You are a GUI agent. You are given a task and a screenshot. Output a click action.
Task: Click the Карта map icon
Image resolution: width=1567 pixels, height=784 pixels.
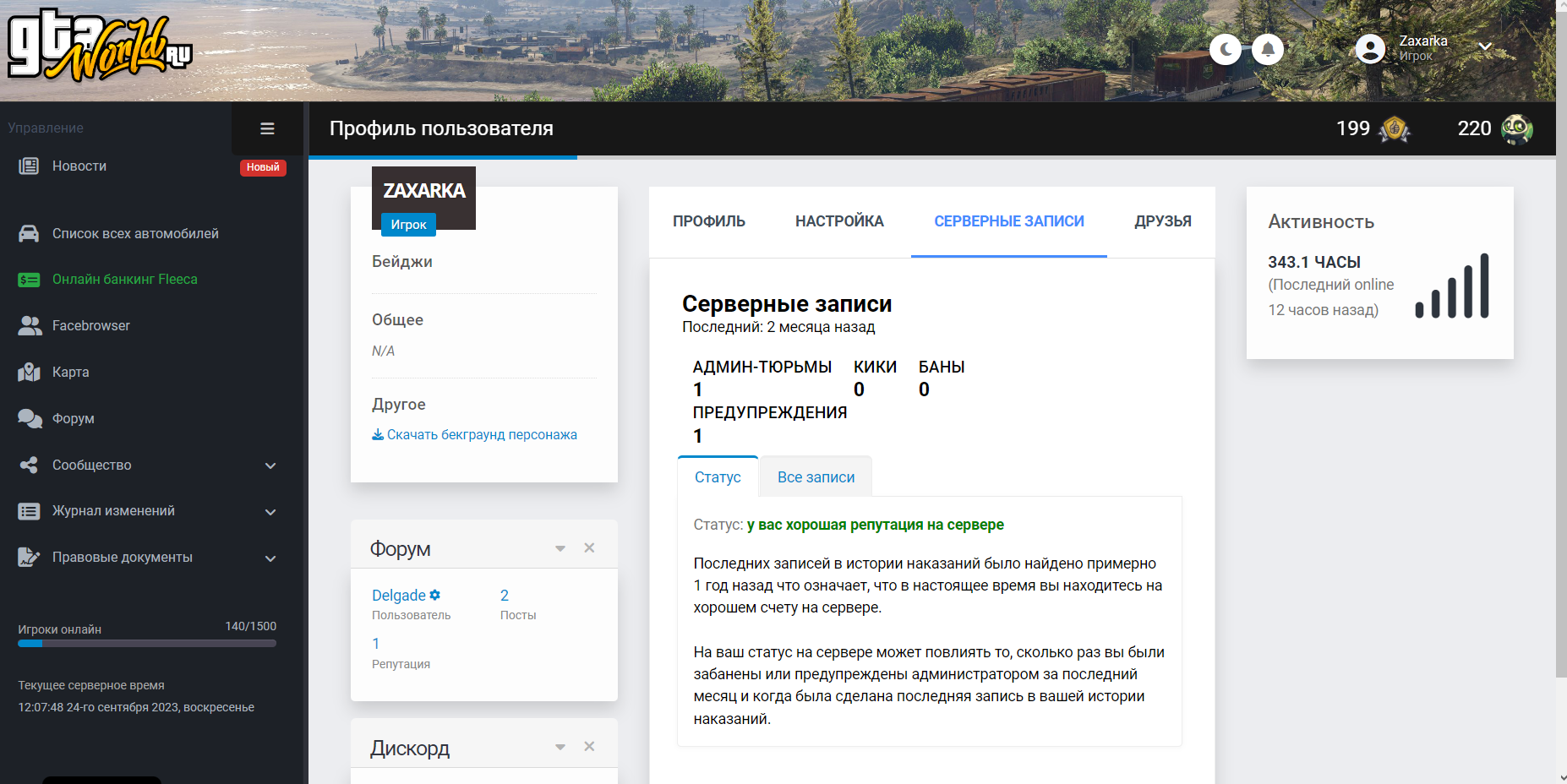pyautogui.click(x=29, y=372)
